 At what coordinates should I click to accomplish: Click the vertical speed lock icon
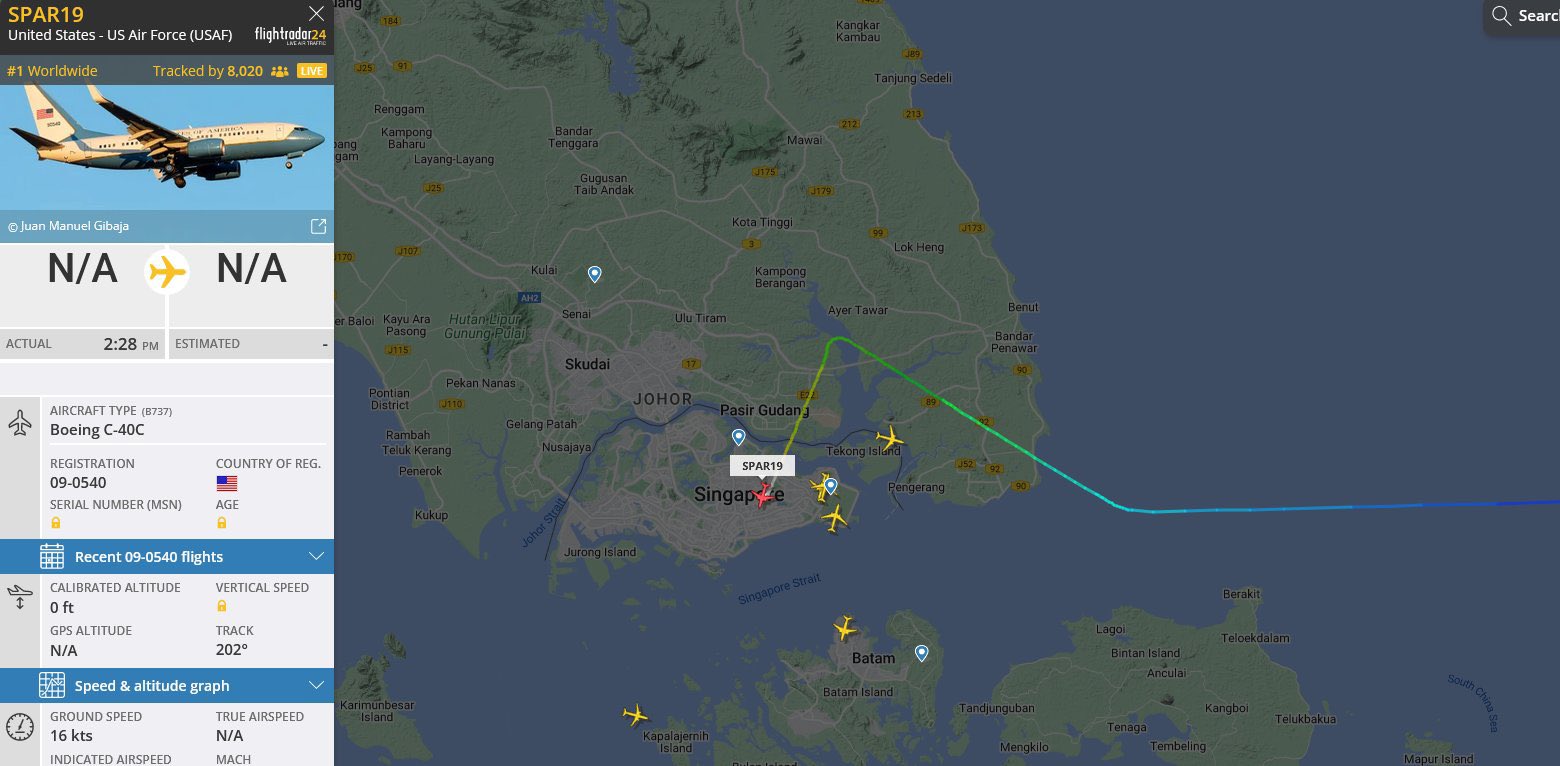[222, 606]
